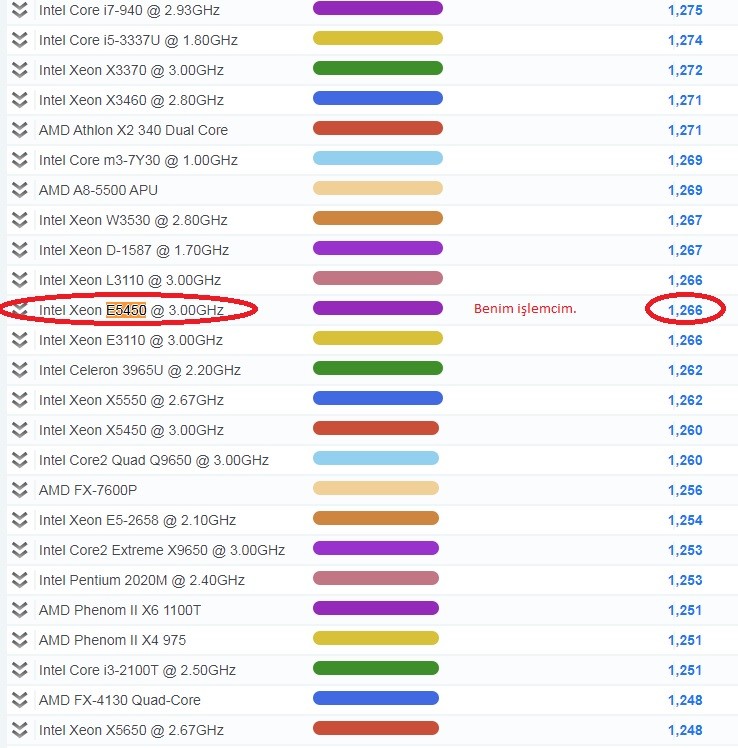Expand the Intel Xeon X5450 row chevron
Screen dimensions: 738x748
pyautogui.click(x=20, y=430)
